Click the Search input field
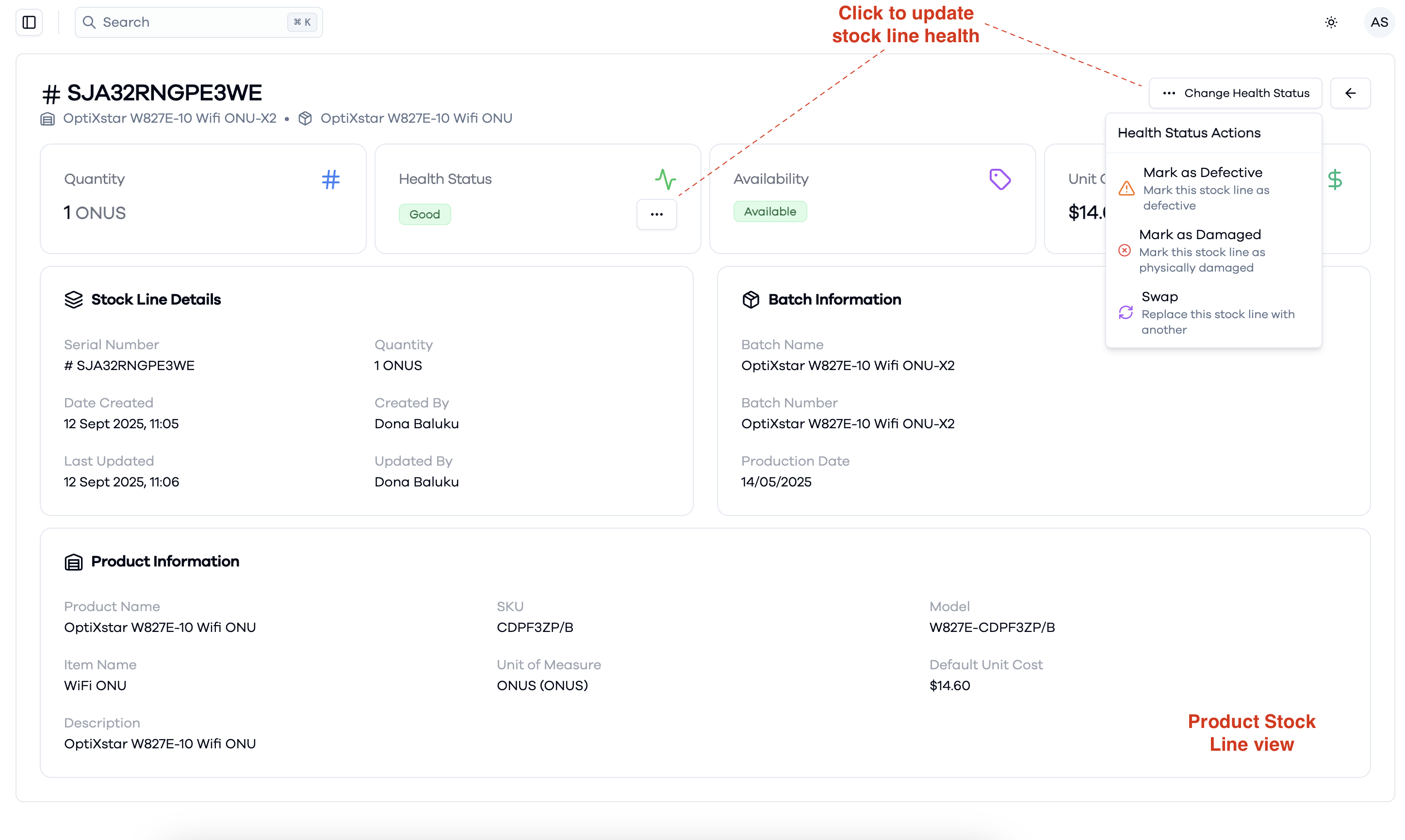 pyautogui.click(x=199, y=22)
